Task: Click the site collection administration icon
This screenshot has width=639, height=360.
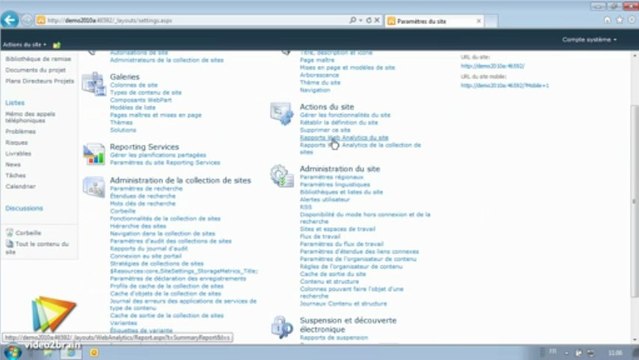Action: tap(94, 187)
